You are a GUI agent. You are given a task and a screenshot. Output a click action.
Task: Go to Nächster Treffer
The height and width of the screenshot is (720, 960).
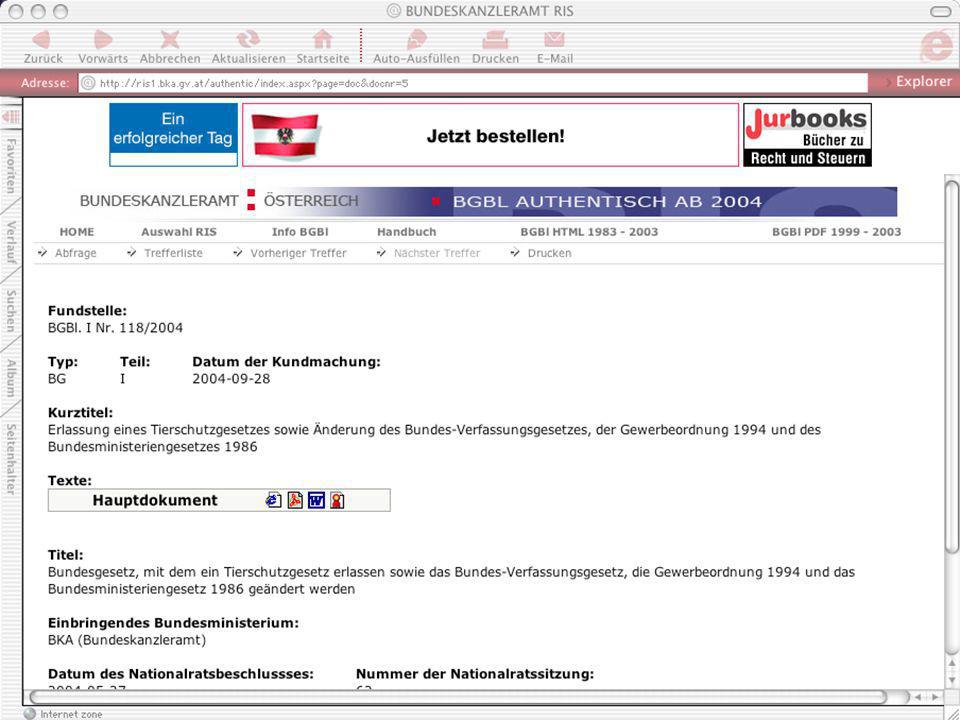tap(437, 253)
